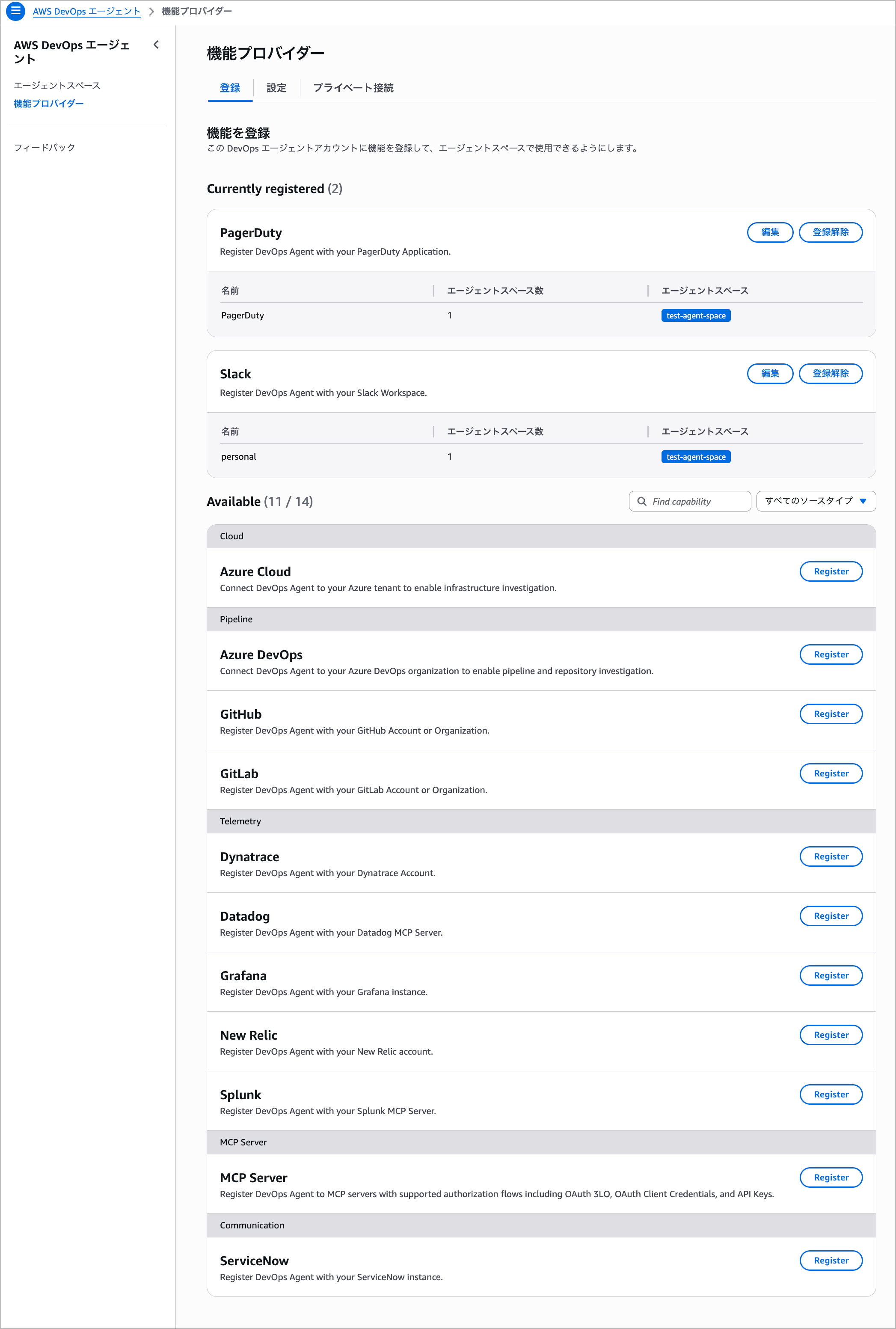Image resolution: width=896 pixels, height=1329 pixels.
Task: Click the test-agent-space badge under PagerDuty
Action: [695, 315]
